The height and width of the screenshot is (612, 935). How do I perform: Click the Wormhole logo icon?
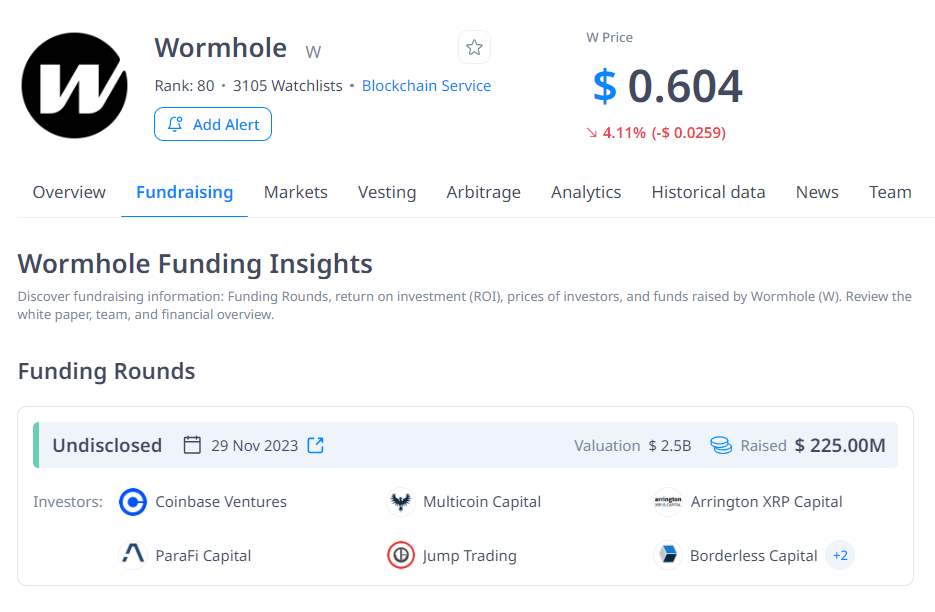75,85
